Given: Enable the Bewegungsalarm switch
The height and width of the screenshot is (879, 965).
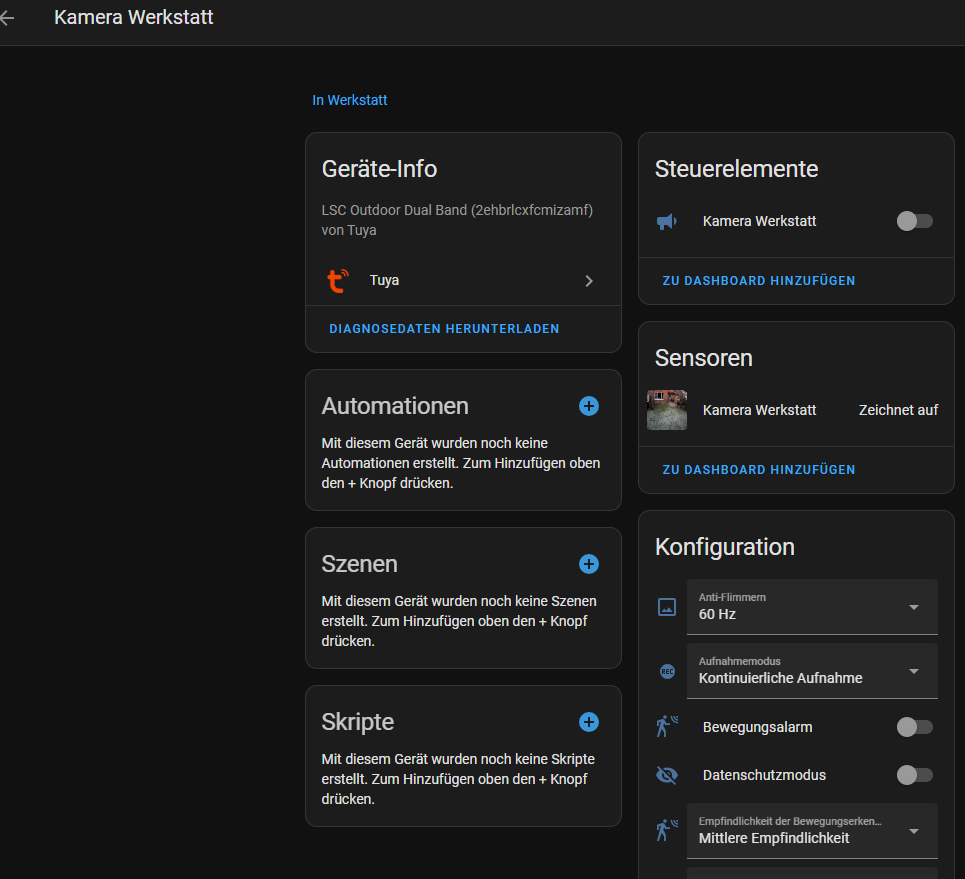Looking at the screenshot, I should pyautogui.click(x=914, y=727).
